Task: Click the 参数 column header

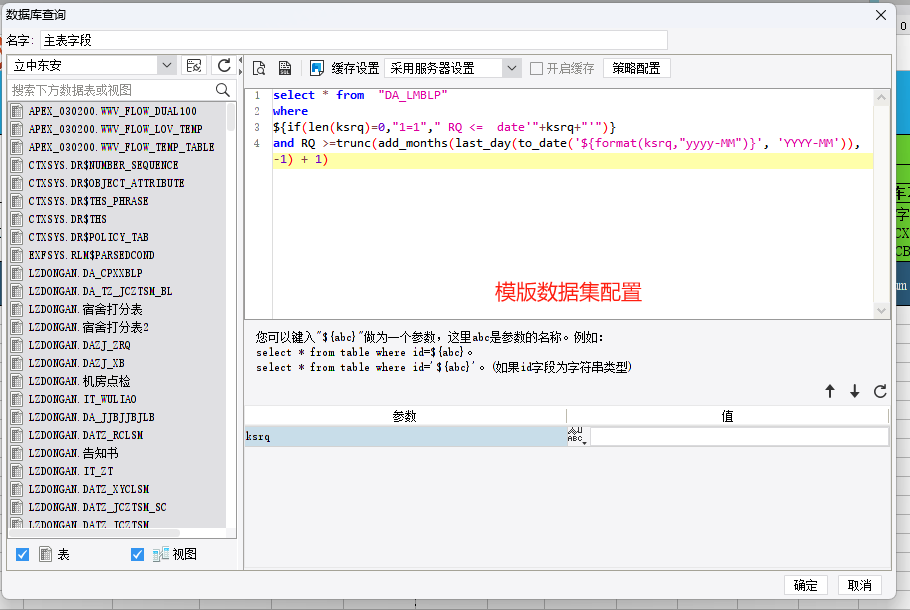Action: click(405, 416)
